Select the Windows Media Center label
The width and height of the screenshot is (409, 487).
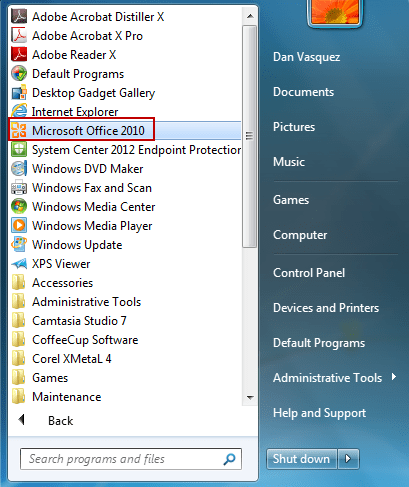pos(94,207)
